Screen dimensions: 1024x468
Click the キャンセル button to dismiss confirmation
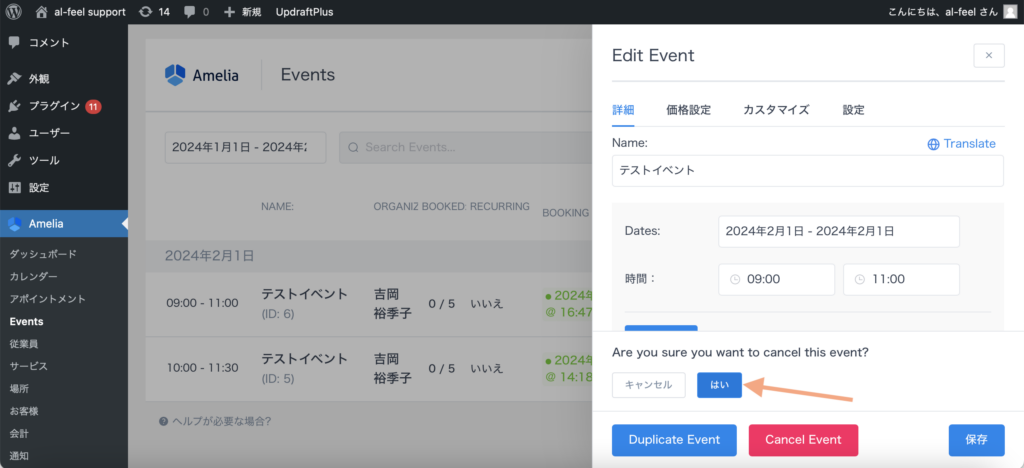[x=648, y=385]
